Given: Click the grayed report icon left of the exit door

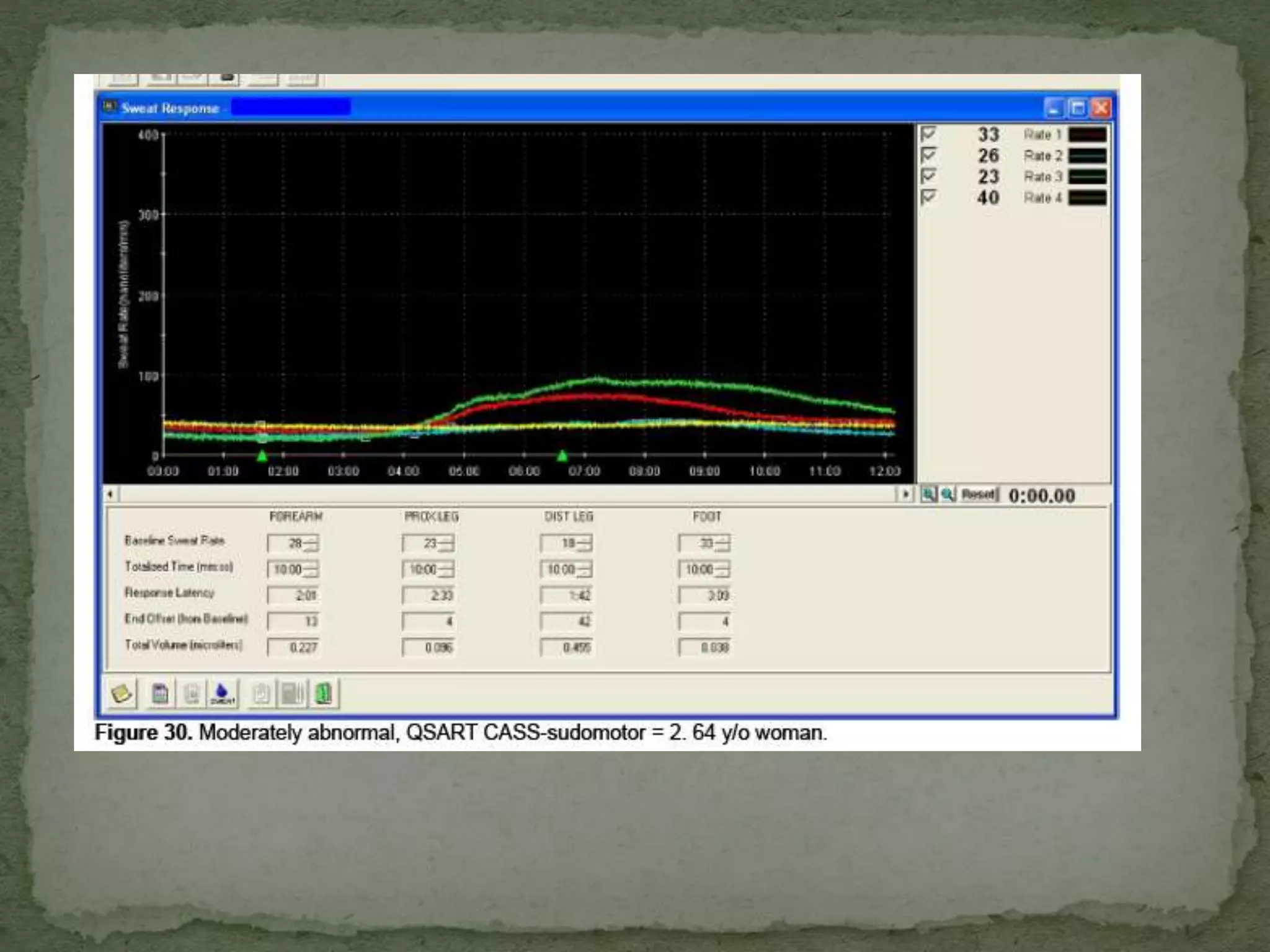Looking at the screenshot, I should (x=292, y=694).
